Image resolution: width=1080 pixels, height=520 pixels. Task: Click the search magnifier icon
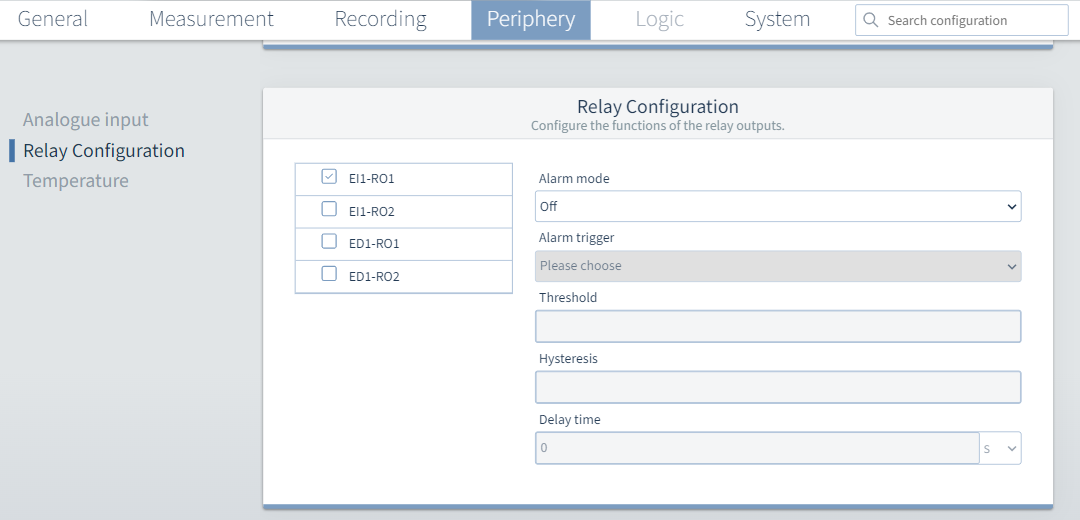[871, 20]
